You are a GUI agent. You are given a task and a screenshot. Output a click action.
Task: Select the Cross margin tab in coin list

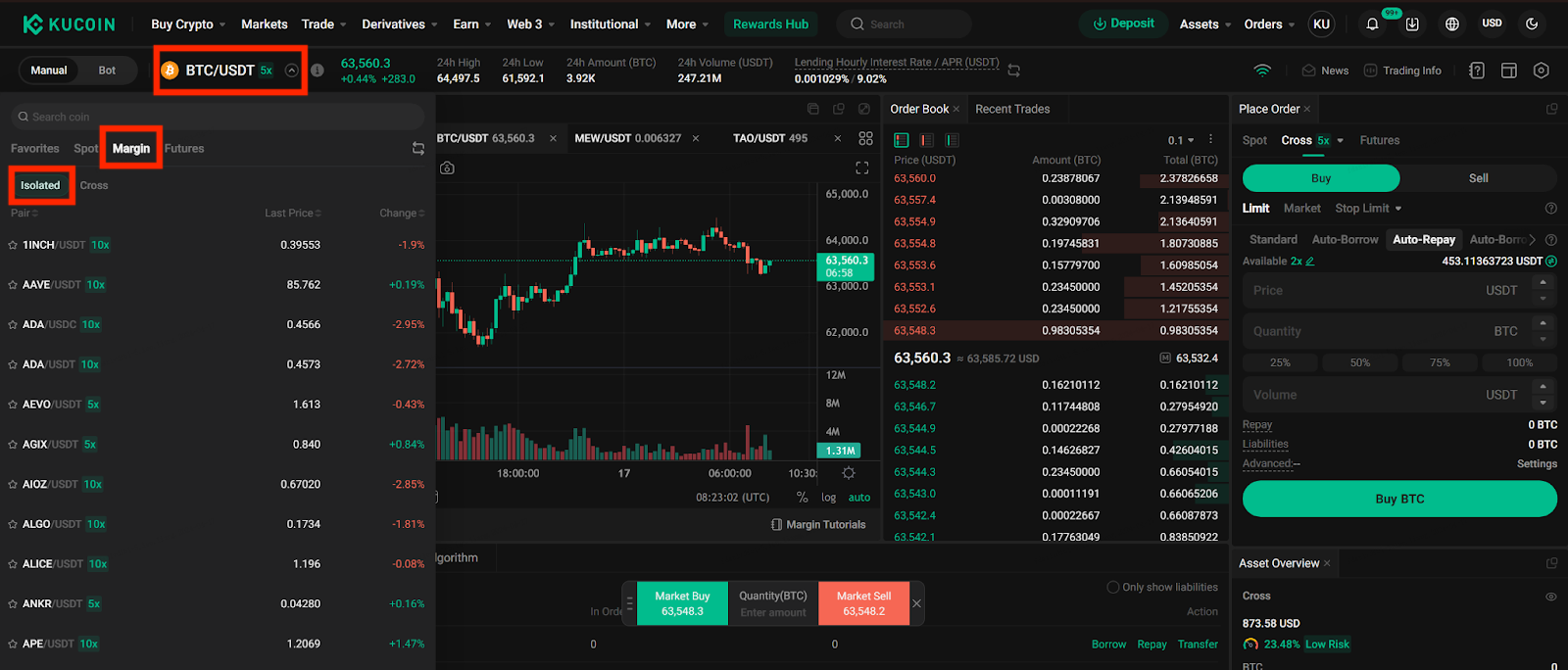pos(94,185)
